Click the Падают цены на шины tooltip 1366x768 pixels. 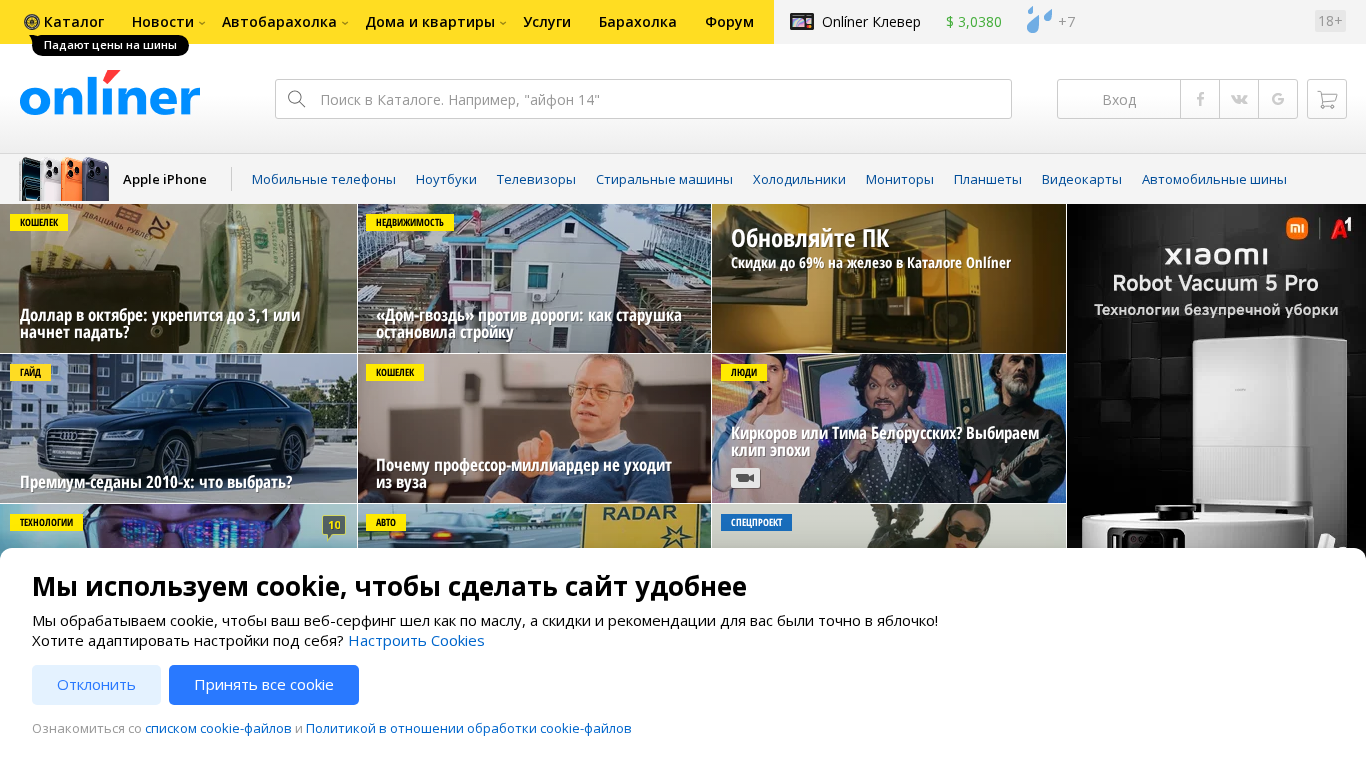[110, 46]
